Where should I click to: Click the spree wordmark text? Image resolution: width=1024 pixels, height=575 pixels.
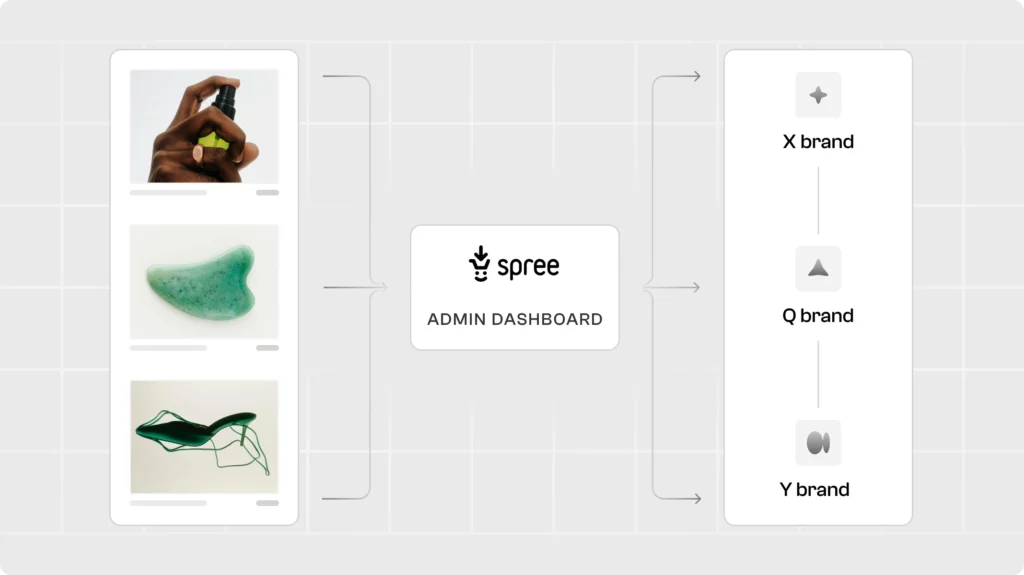pyautogui.click(x=528, y=266)
